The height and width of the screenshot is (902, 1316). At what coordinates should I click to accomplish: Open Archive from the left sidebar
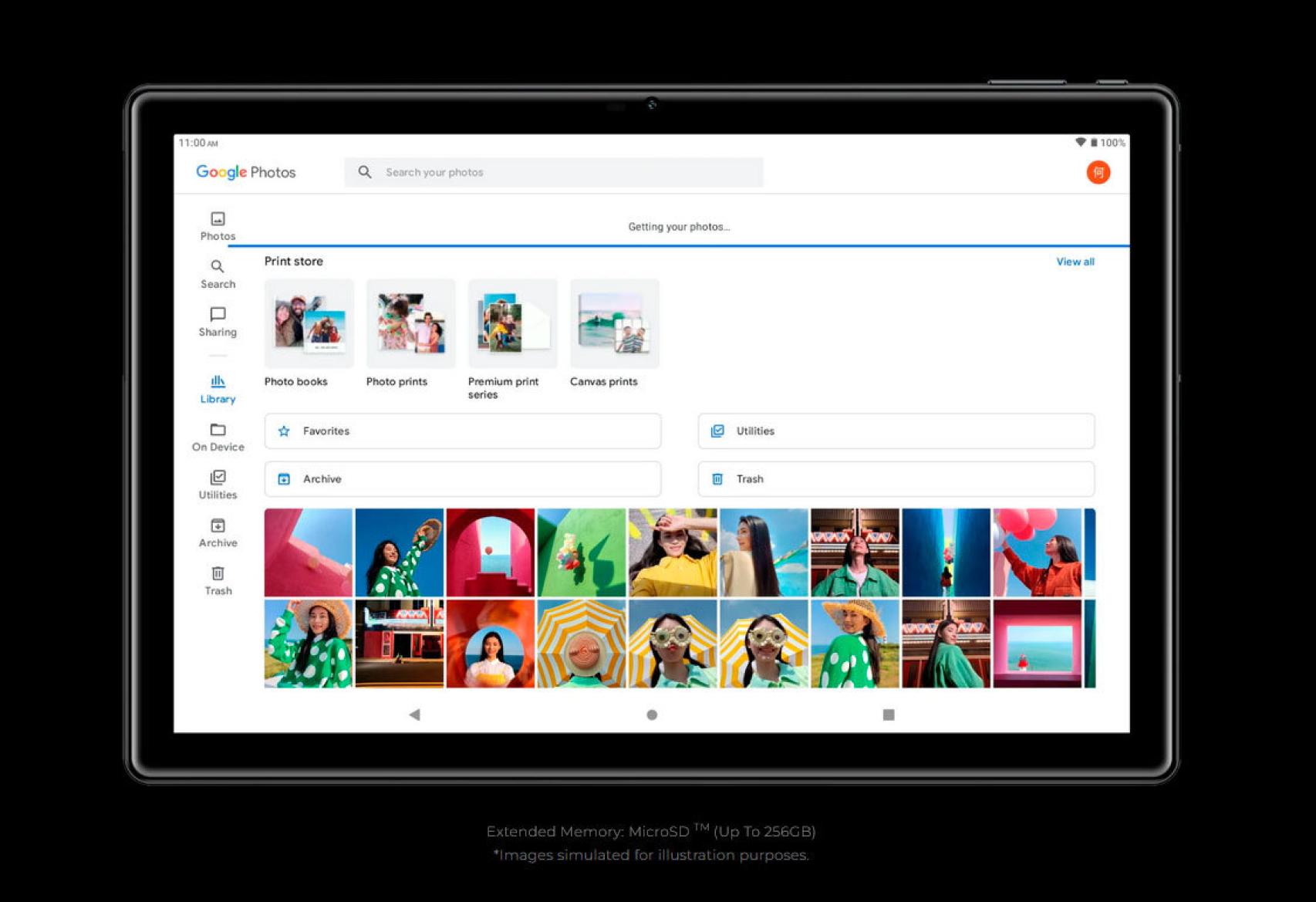[x=218, y=532]
